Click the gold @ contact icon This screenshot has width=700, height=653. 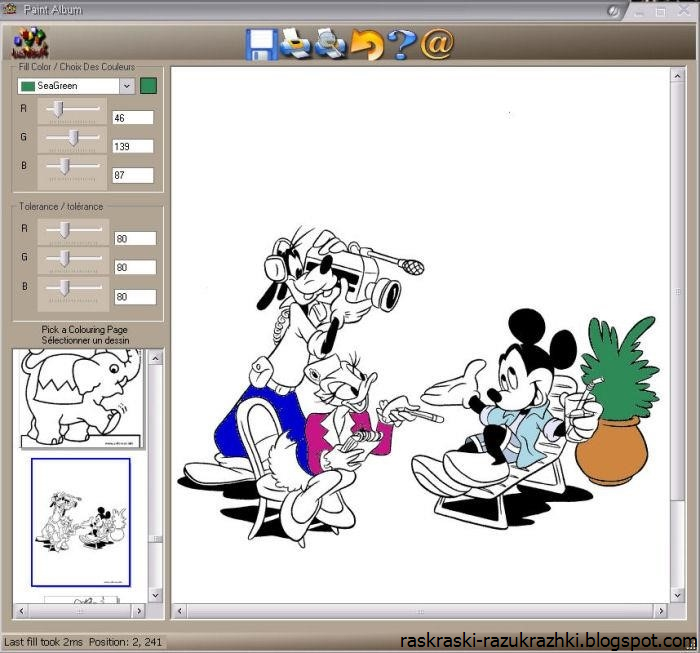pos(437,44)
